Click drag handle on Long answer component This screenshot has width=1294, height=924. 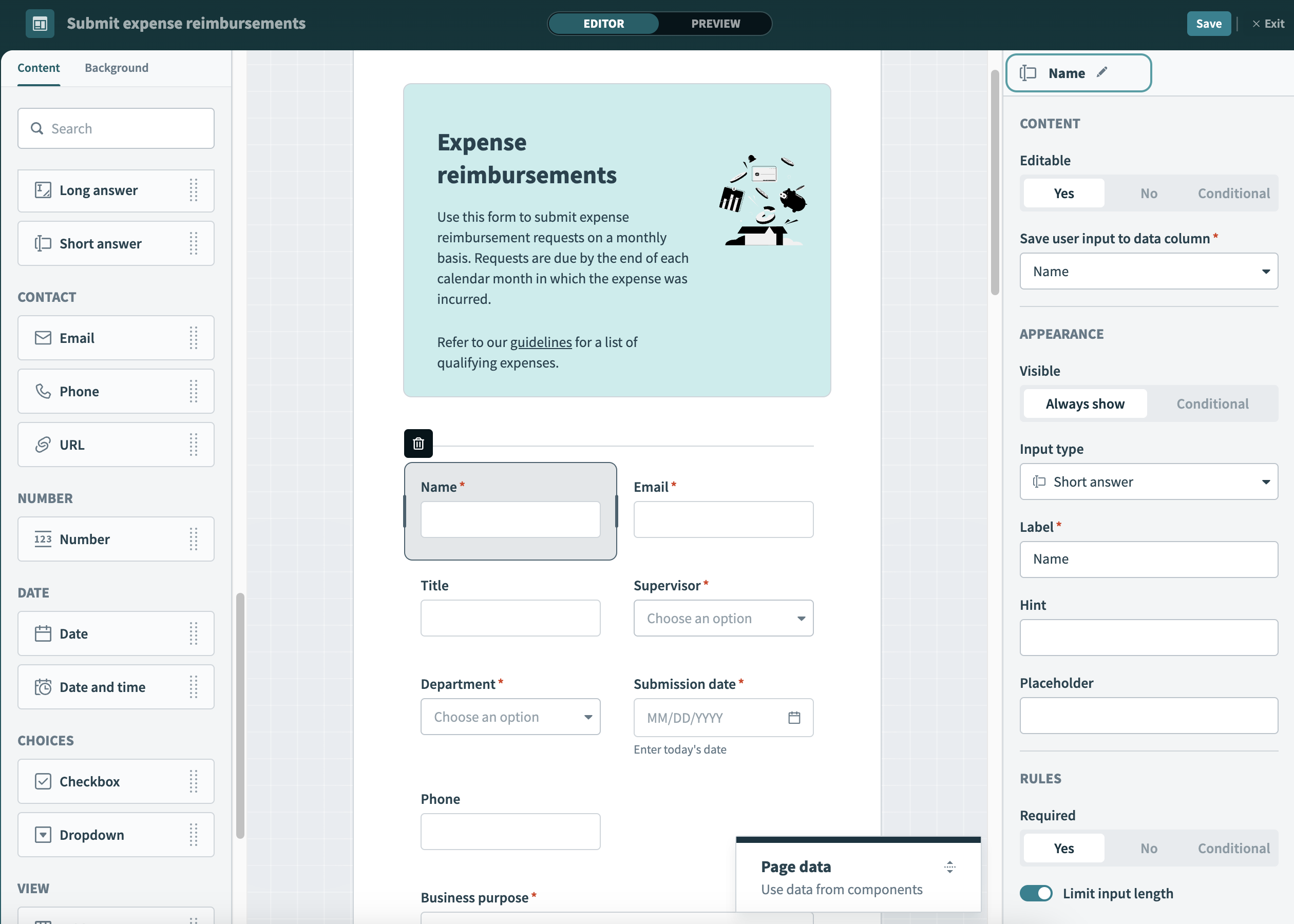(194, 190)
